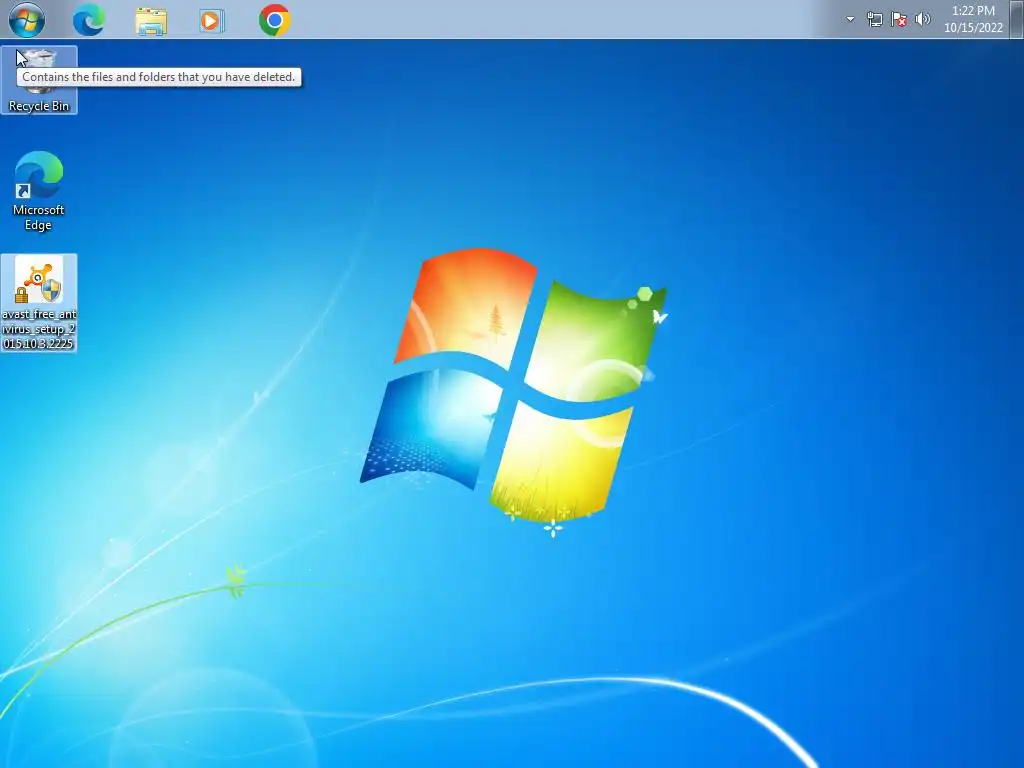Select the avast free antivirus setup file

pyautogui.click(x=39, y=303)
